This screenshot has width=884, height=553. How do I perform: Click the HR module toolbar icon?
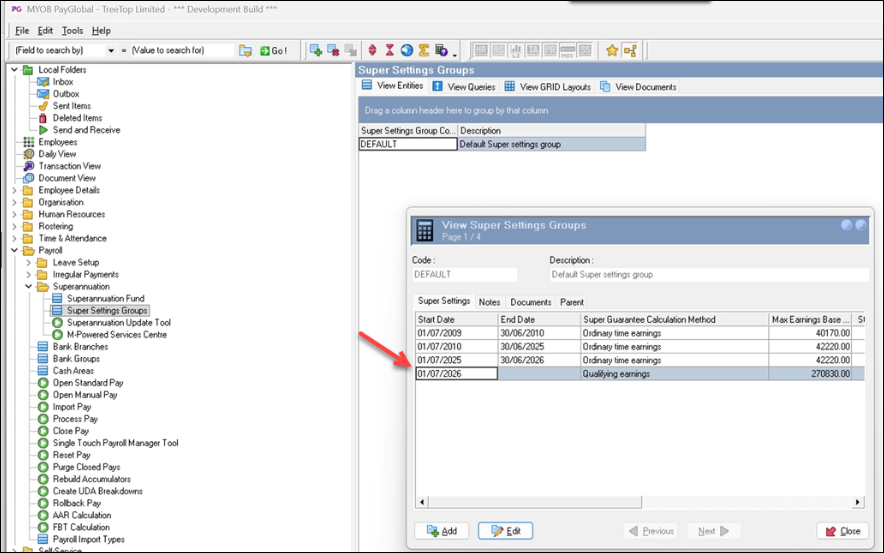[481, 50]
